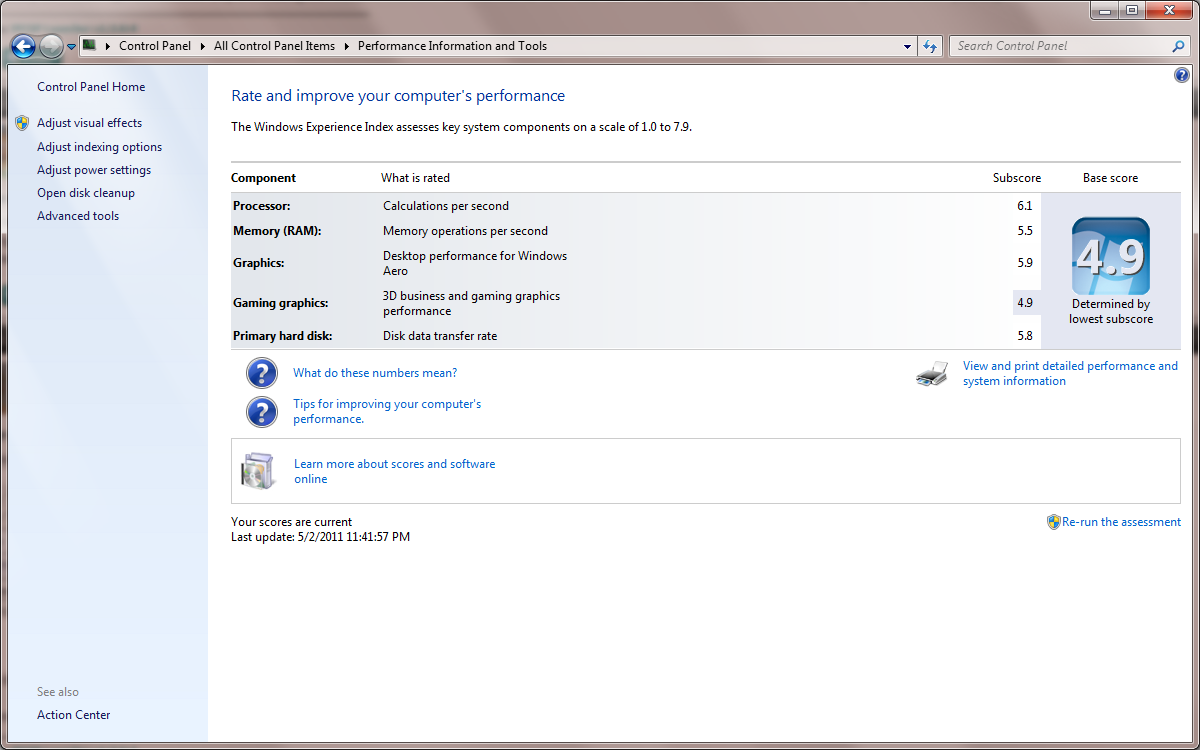
Task: Click the Back navigation arrow button
Action: (x=23, y=46)
